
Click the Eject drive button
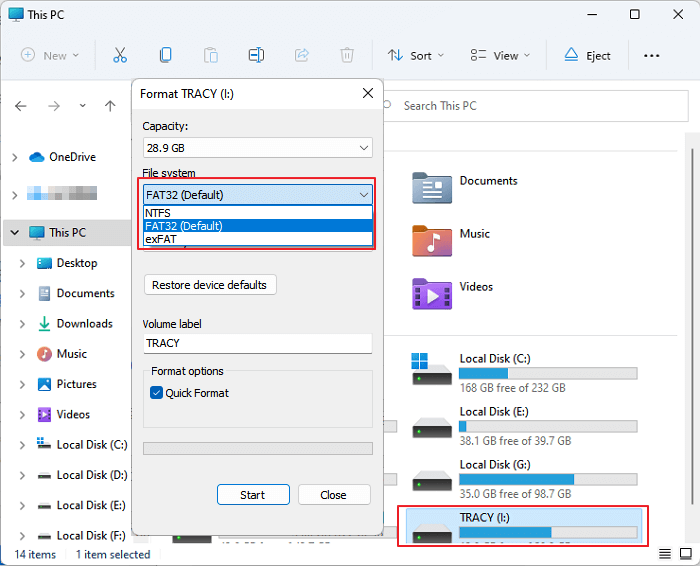click(587, 55)
